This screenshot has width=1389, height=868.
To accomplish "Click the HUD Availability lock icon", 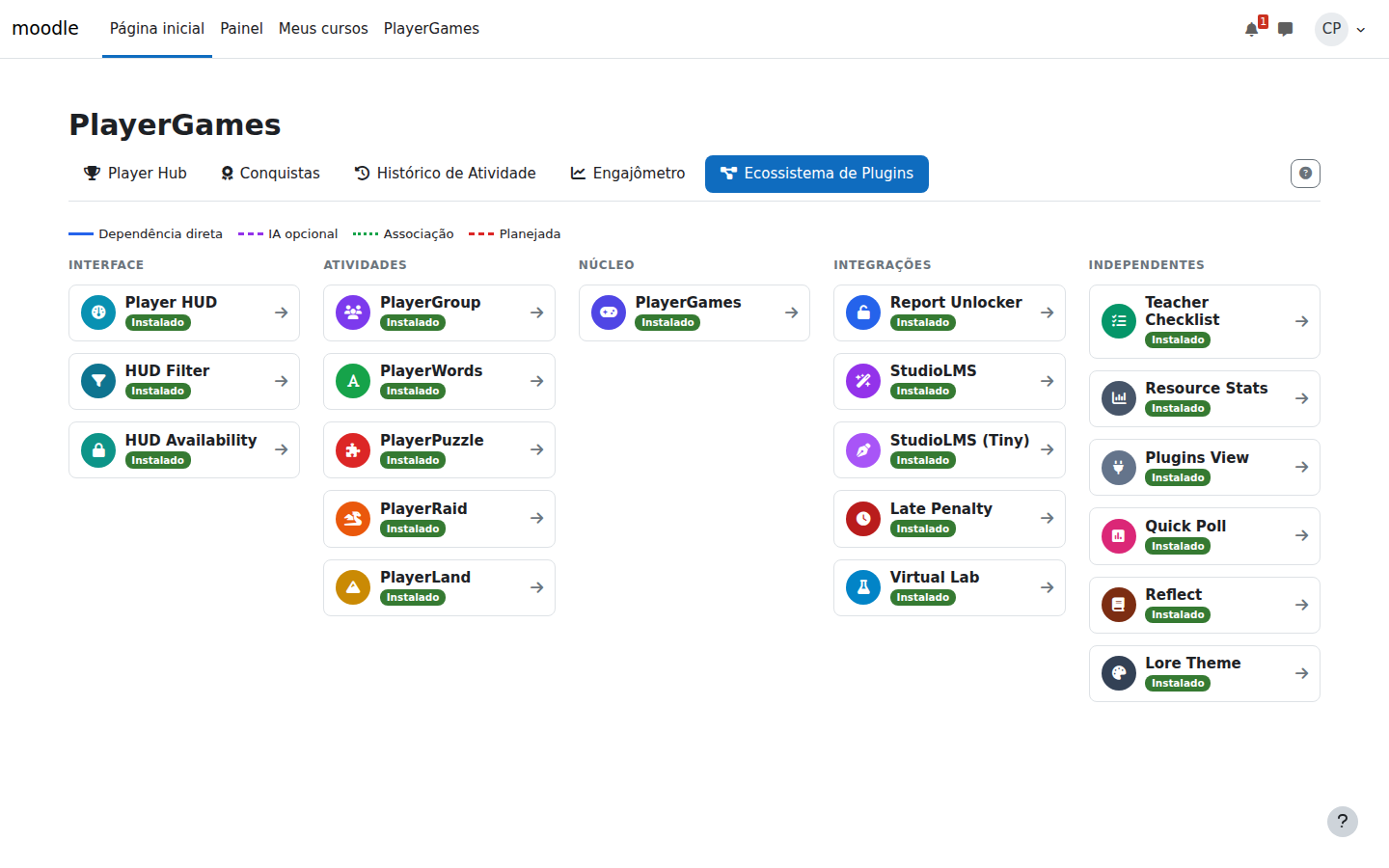I will point(97,450).
